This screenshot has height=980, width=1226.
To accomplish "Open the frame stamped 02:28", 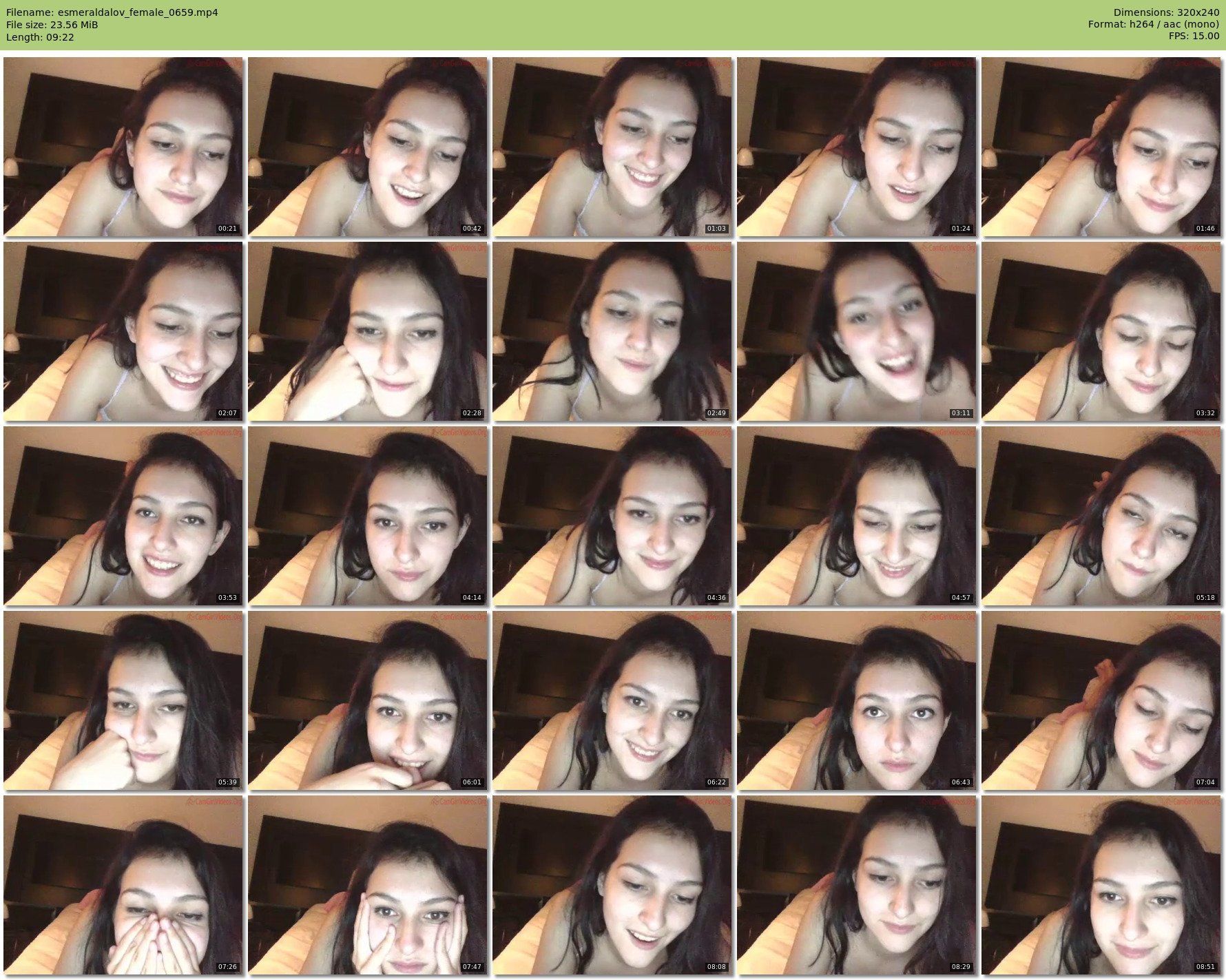I will pyautogui.click(x=368, y=331).
